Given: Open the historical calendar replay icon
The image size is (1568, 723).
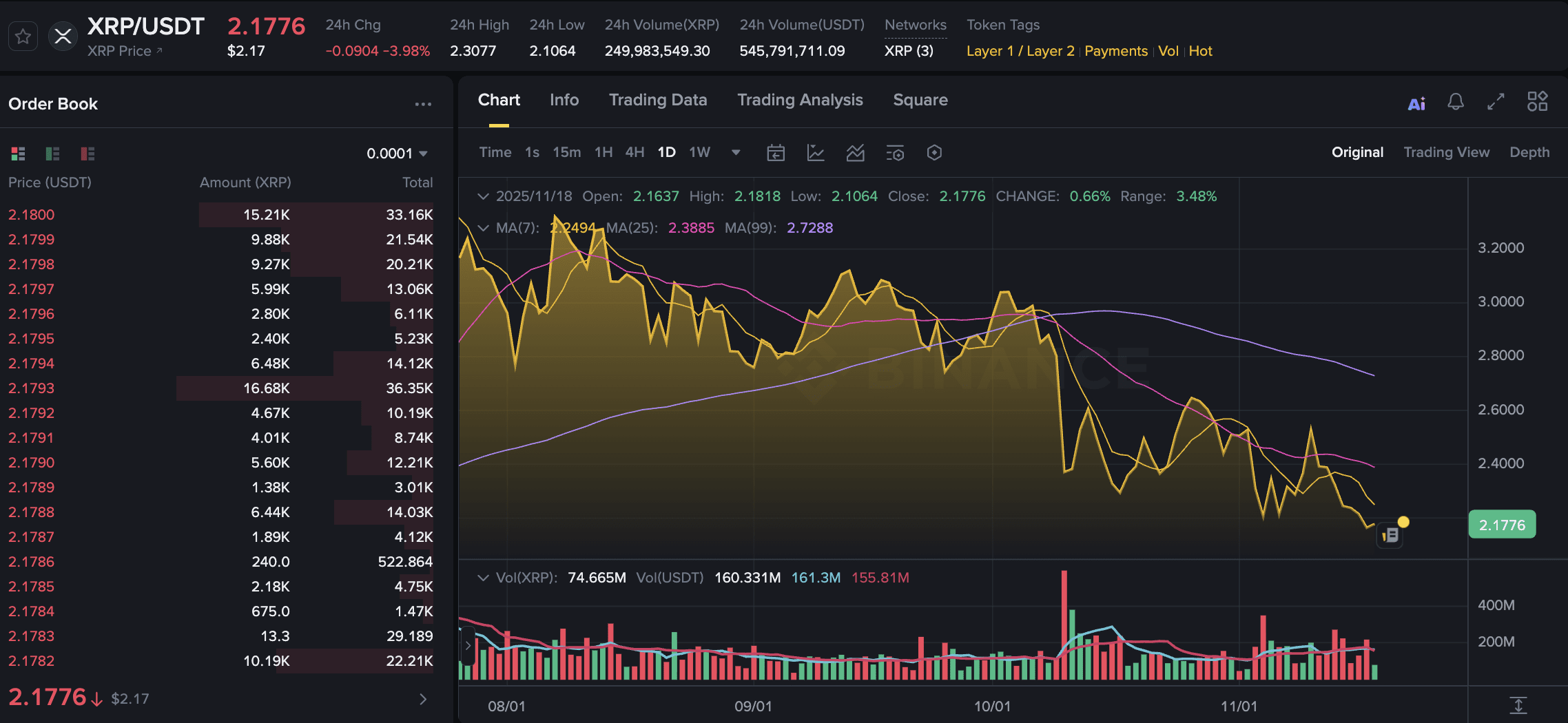Looking at the screenshot, I should pos(776,153).
